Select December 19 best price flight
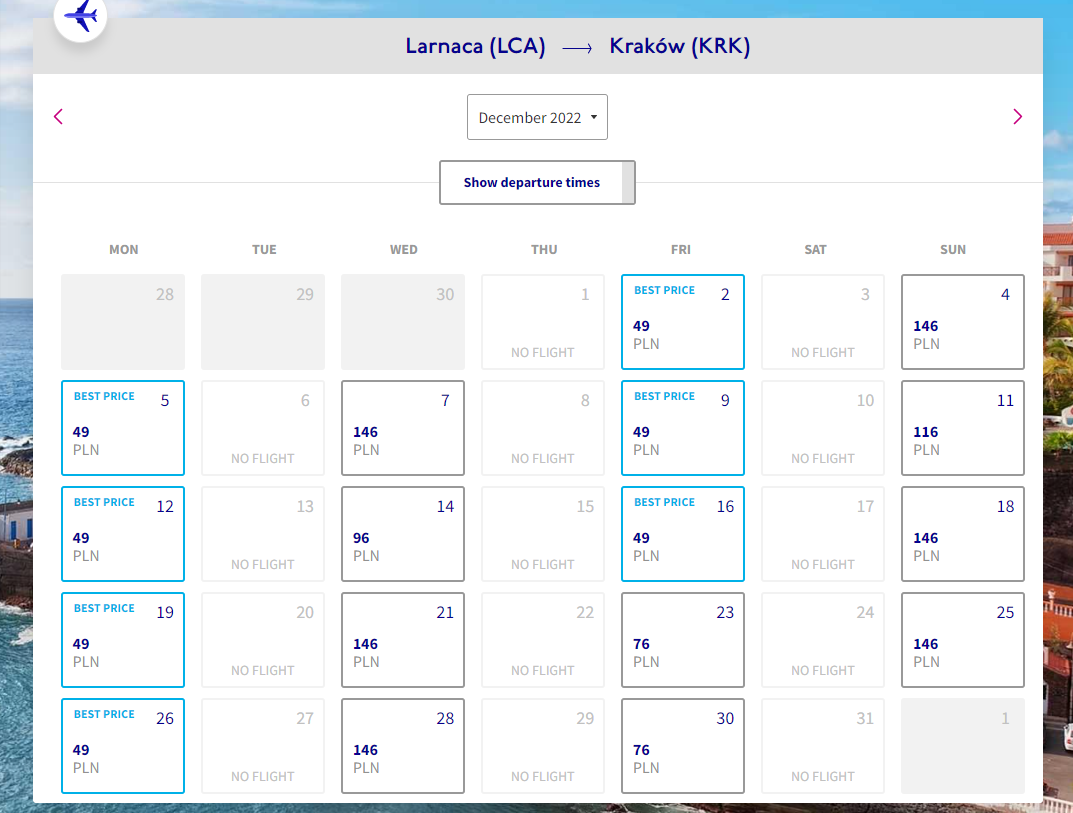The width and height of the screenshot is (1073, 813). (x=122, y=640)
